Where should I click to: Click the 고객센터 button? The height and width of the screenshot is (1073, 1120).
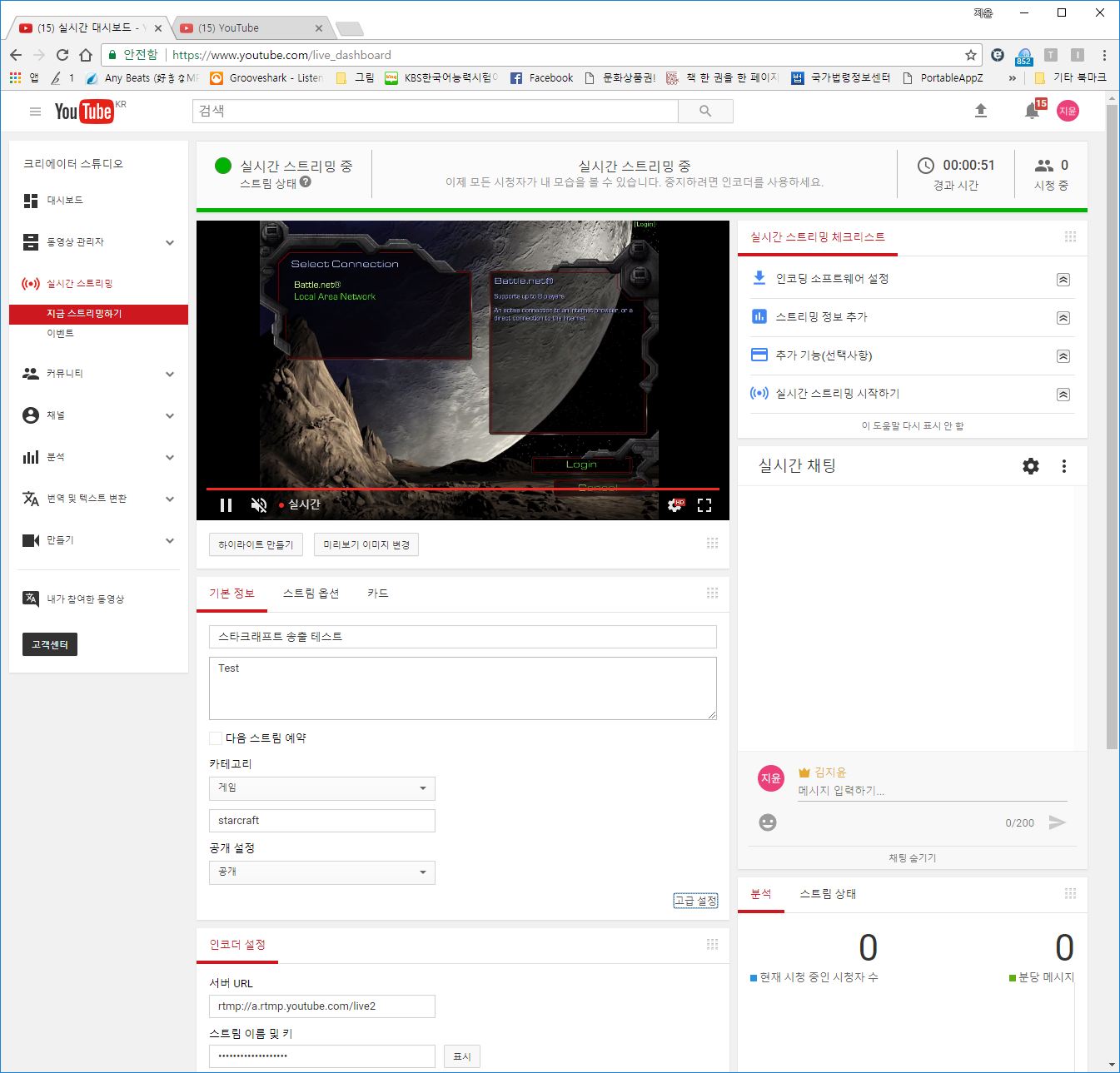coord(50,644)
